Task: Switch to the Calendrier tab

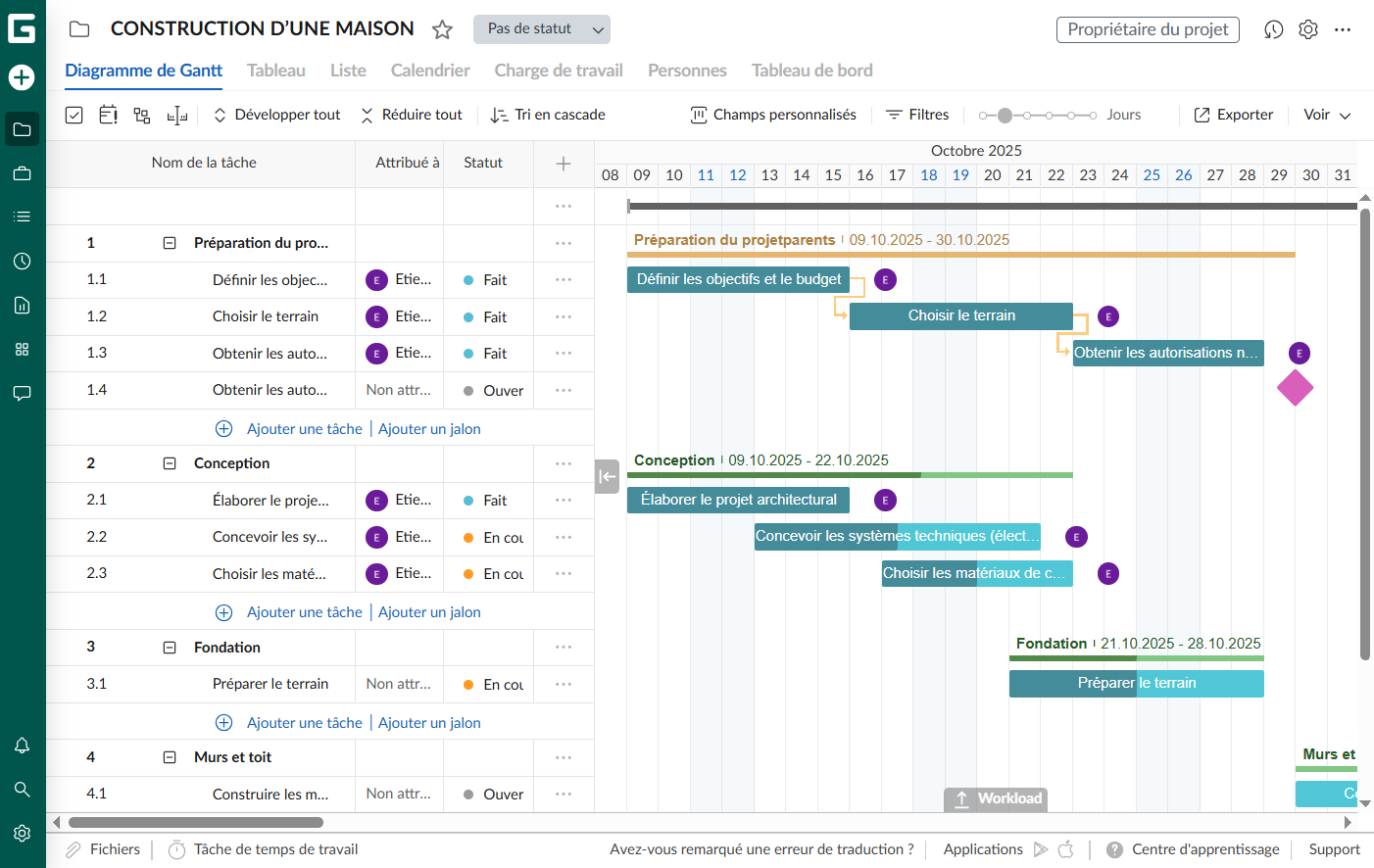Action: click(428, 70)
